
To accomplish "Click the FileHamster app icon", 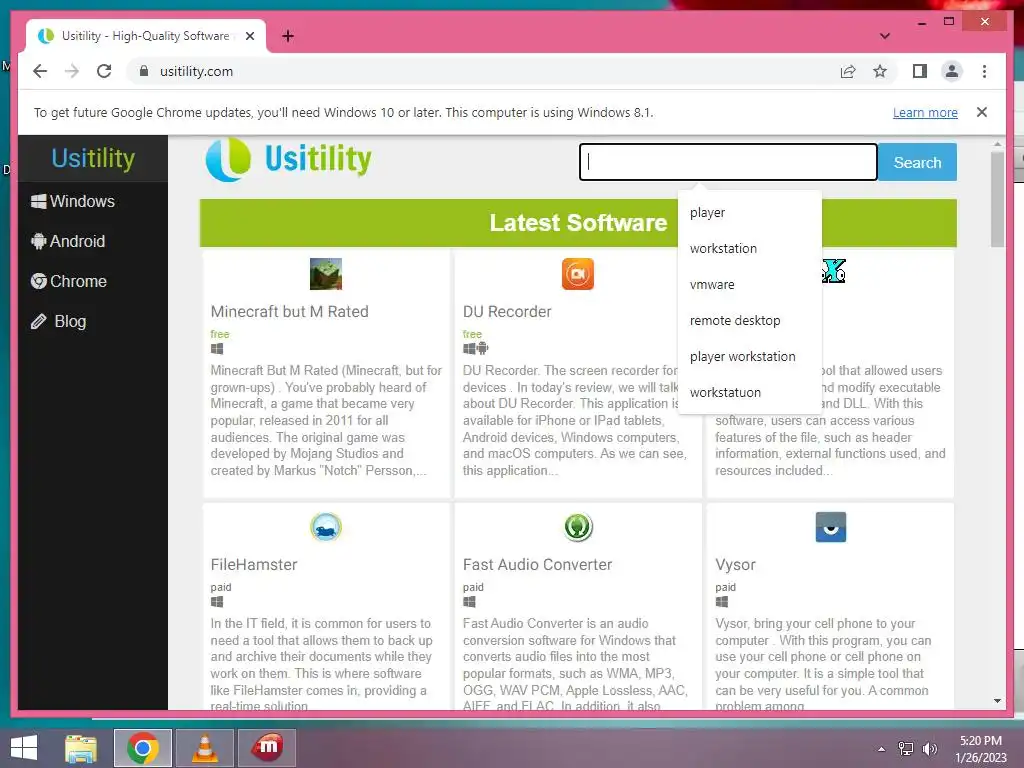I will coord(326,527).
